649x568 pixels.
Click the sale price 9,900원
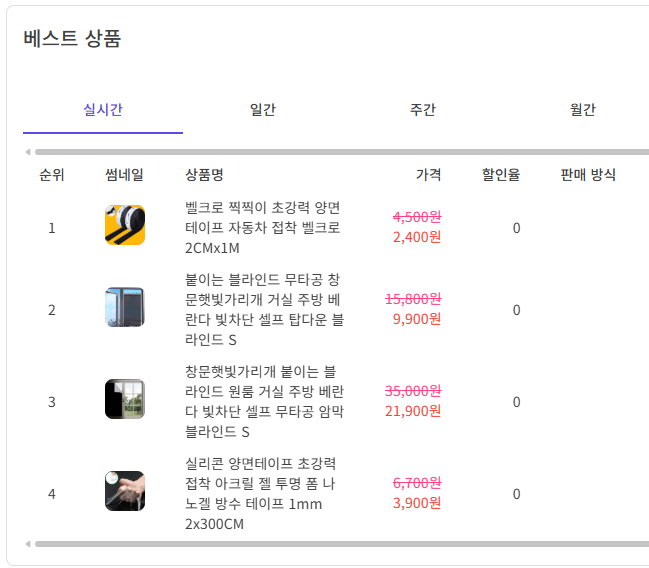[417, 319]
